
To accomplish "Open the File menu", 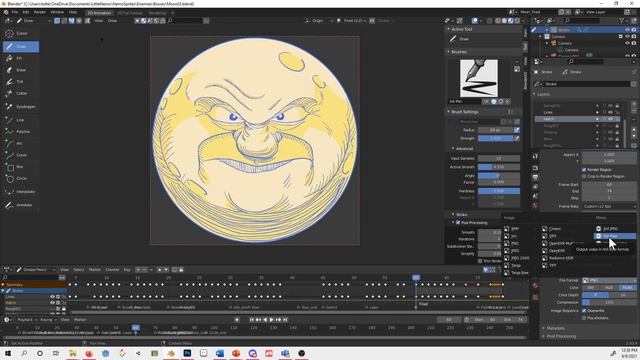I will pyautogui.click(x=15, y=12).
